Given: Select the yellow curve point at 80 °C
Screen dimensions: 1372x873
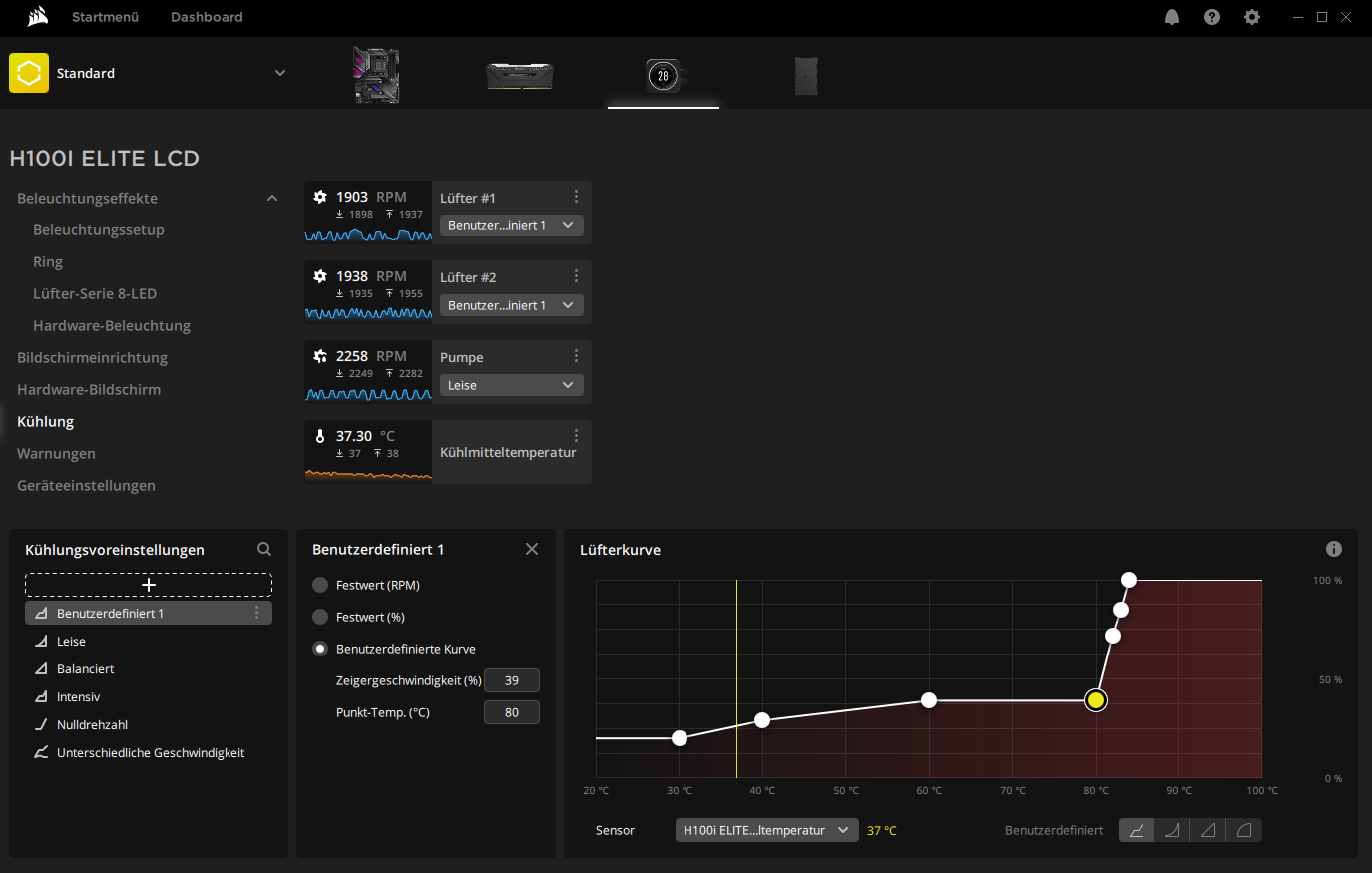Looking at the screenshot, I should click(1096, 700).
